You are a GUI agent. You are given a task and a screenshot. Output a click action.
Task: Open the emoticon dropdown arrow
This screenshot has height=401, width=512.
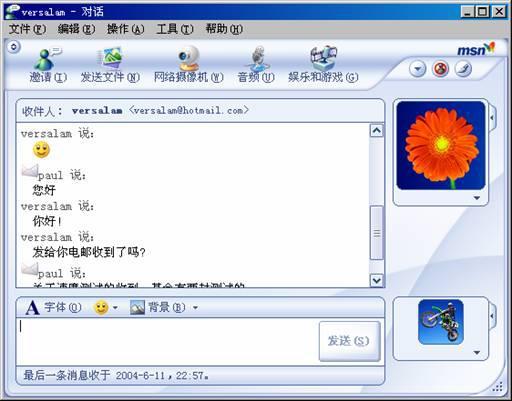tap(115, 308)
